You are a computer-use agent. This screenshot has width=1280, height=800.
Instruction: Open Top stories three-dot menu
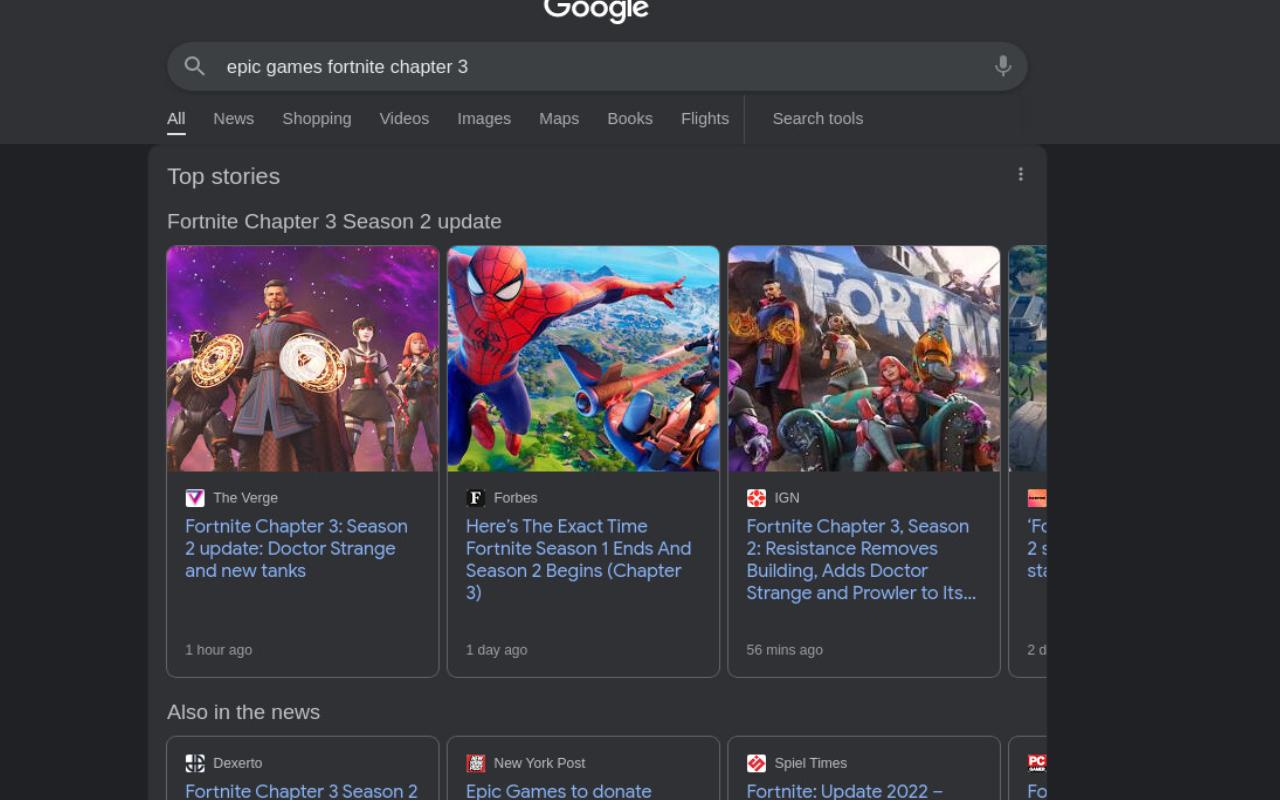click(x=1021, y=174)
